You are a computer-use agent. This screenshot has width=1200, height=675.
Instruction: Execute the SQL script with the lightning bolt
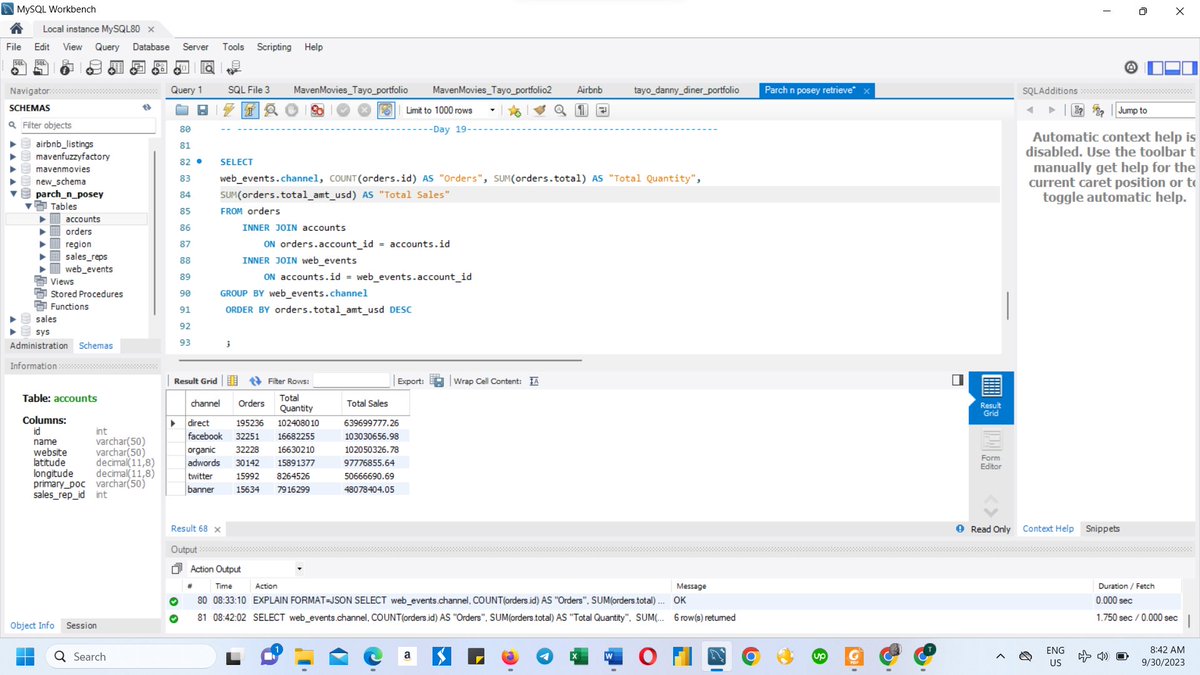click(x=227, y=110)
